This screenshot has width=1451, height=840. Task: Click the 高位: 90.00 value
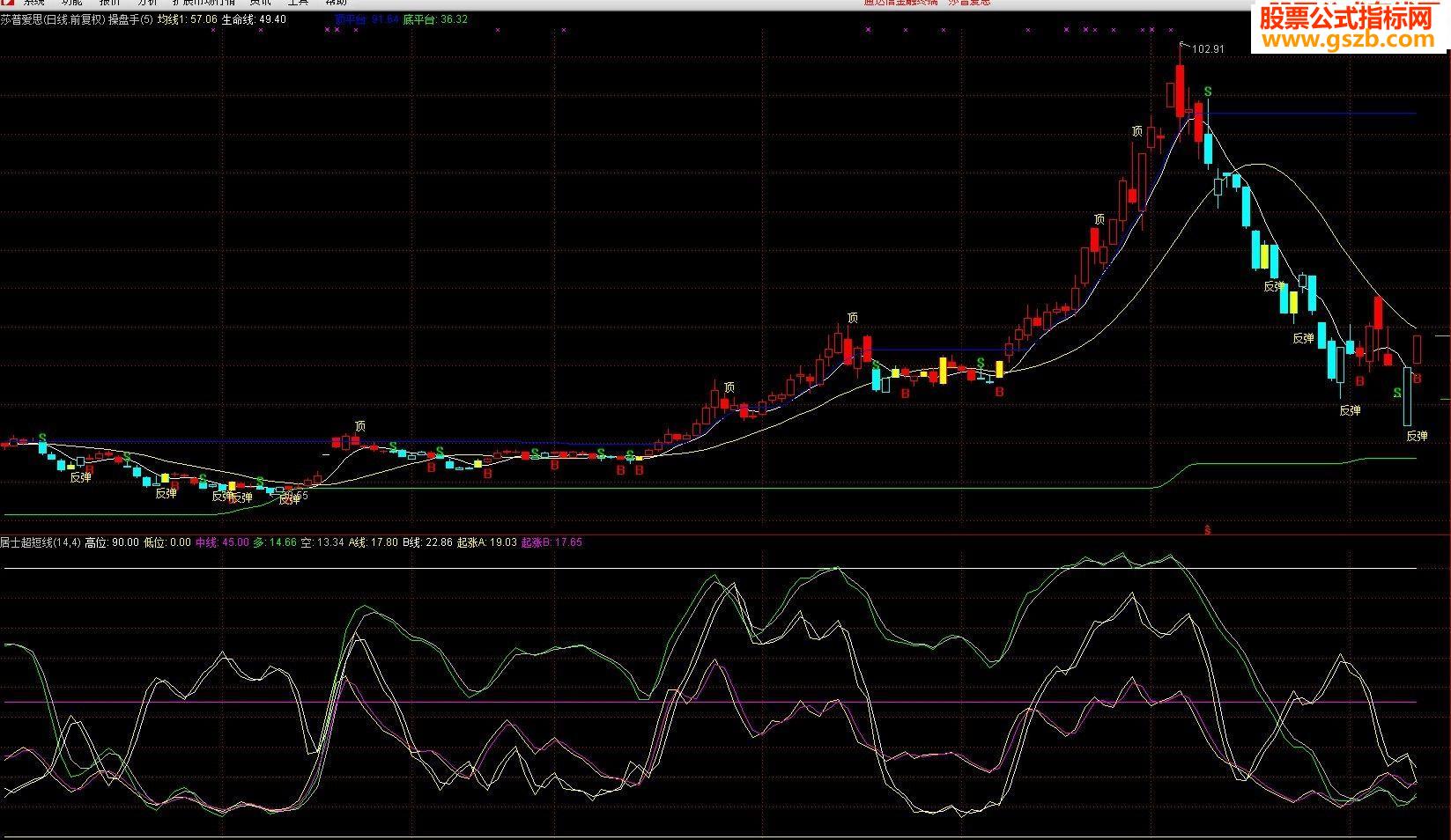[112, 542]
